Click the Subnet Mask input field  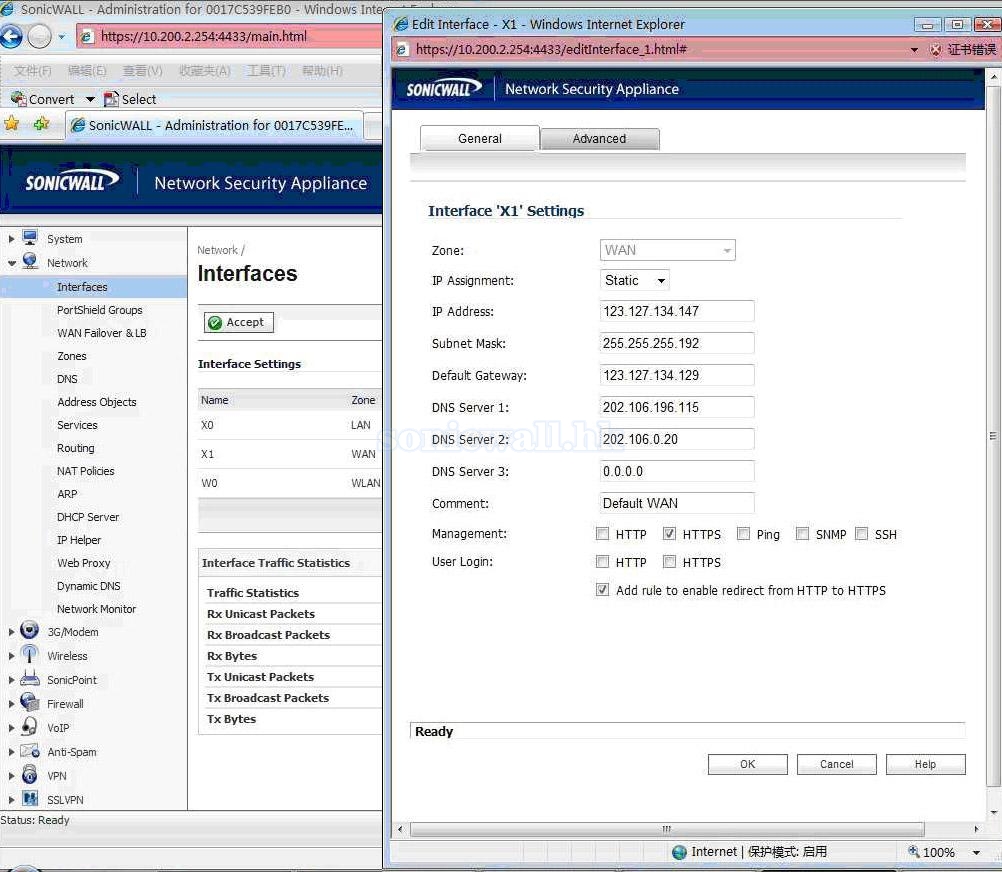[677, 343]
